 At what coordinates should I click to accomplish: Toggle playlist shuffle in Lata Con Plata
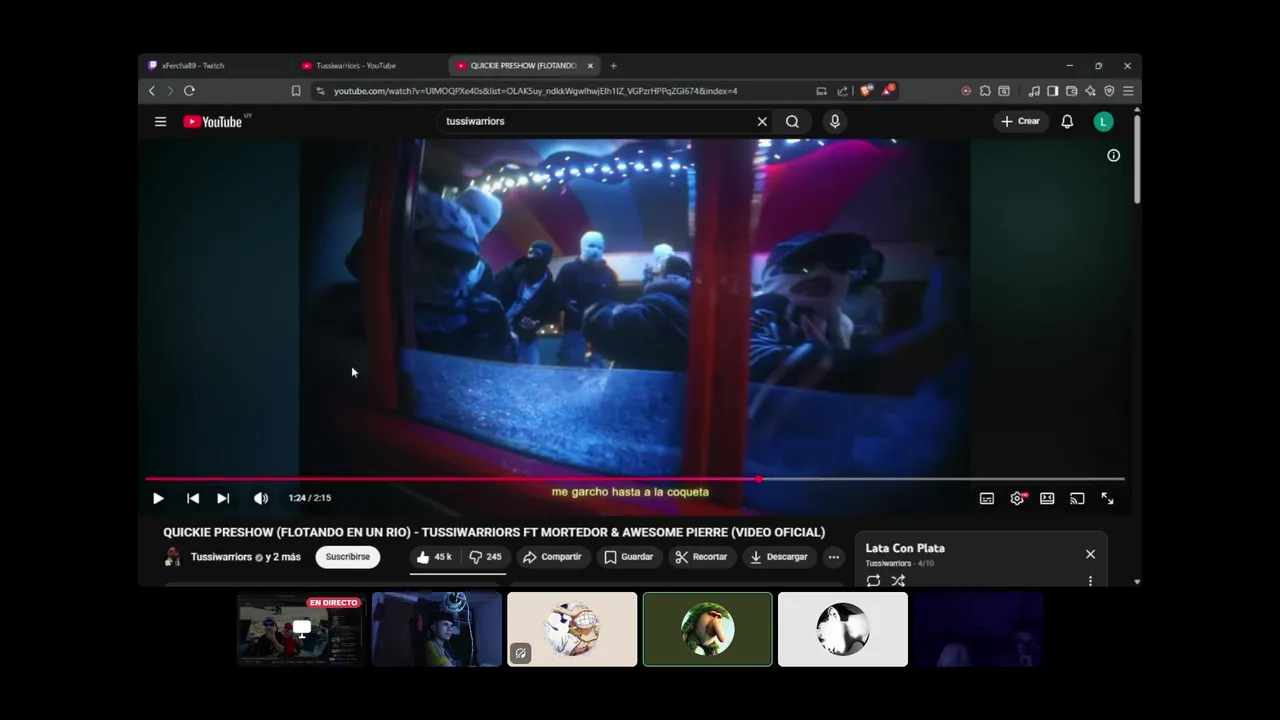[898, 581]
